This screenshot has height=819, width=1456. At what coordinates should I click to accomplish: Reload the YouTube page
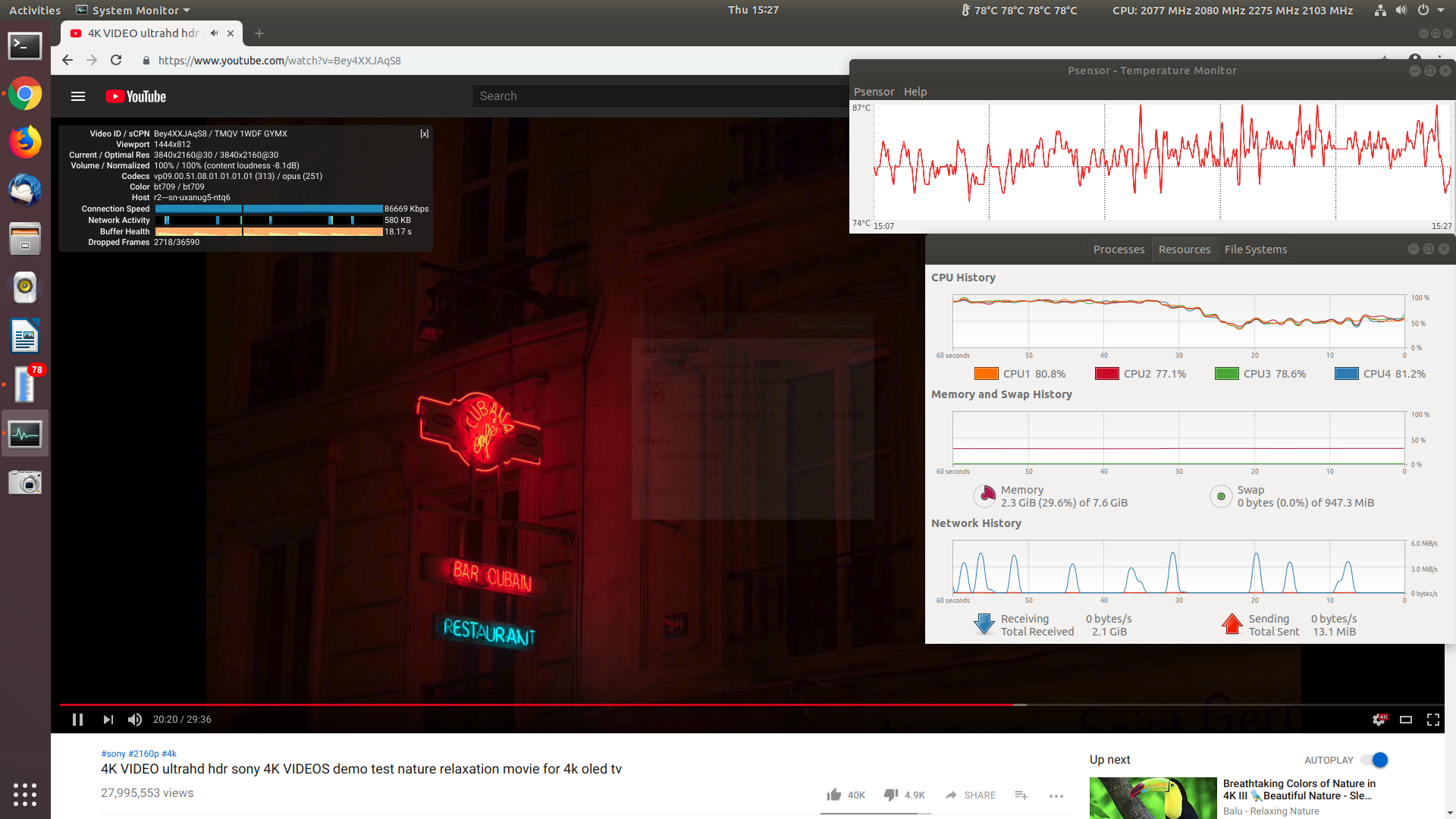tap(116, 61)
